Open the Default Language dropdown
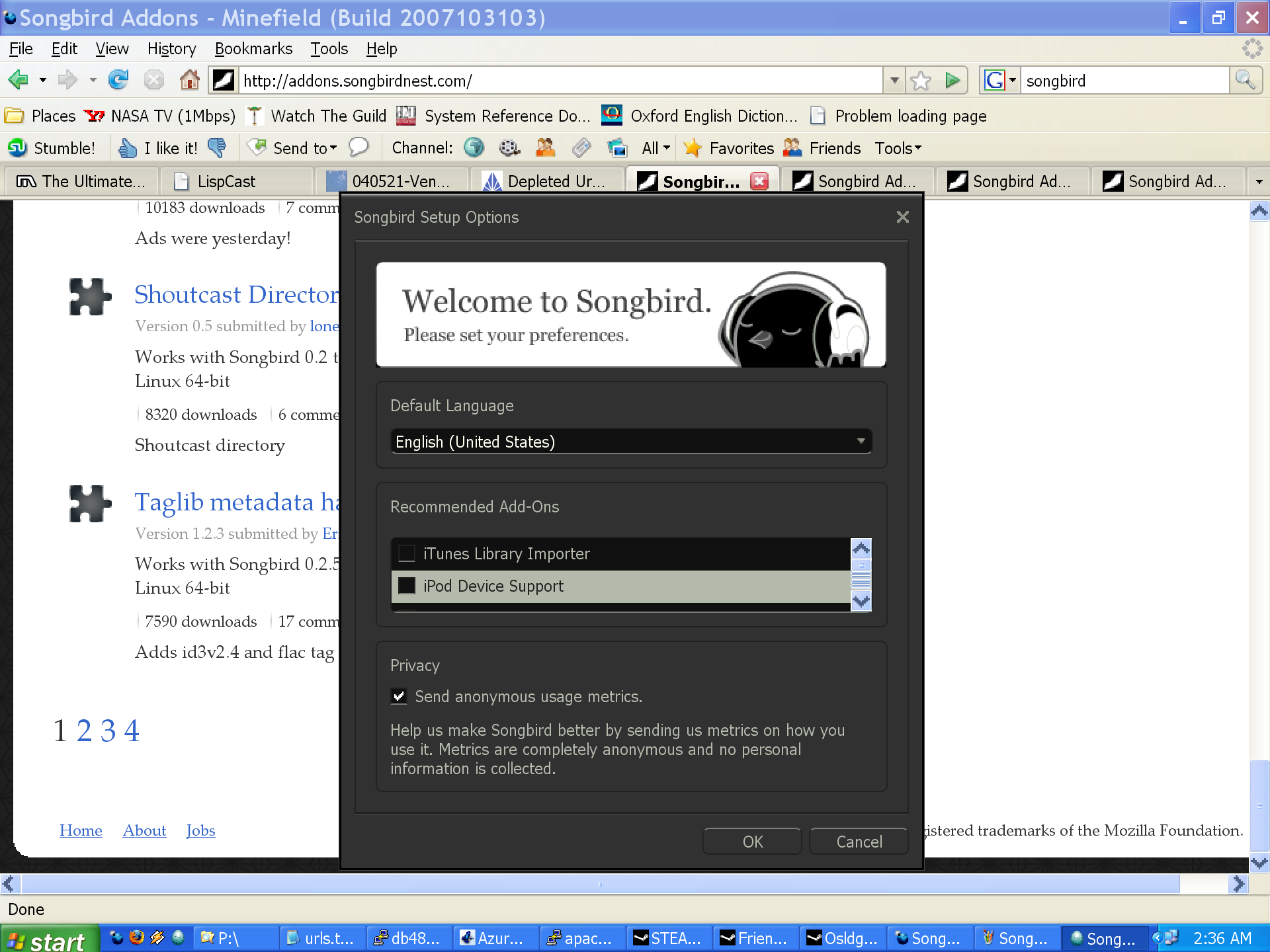Viewport: 1270px width, 952px height. [x=631, y=442]
